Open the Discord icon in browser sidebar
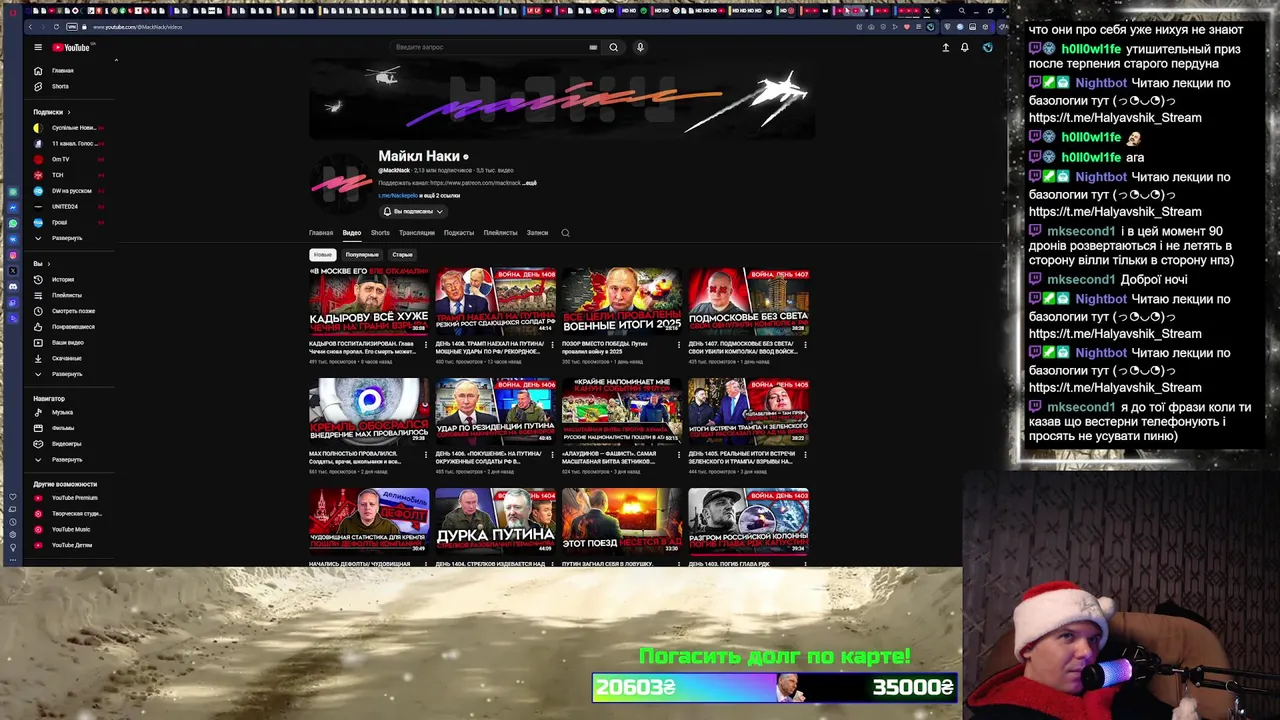1280x720 pixels. click(x=12, y=286)
